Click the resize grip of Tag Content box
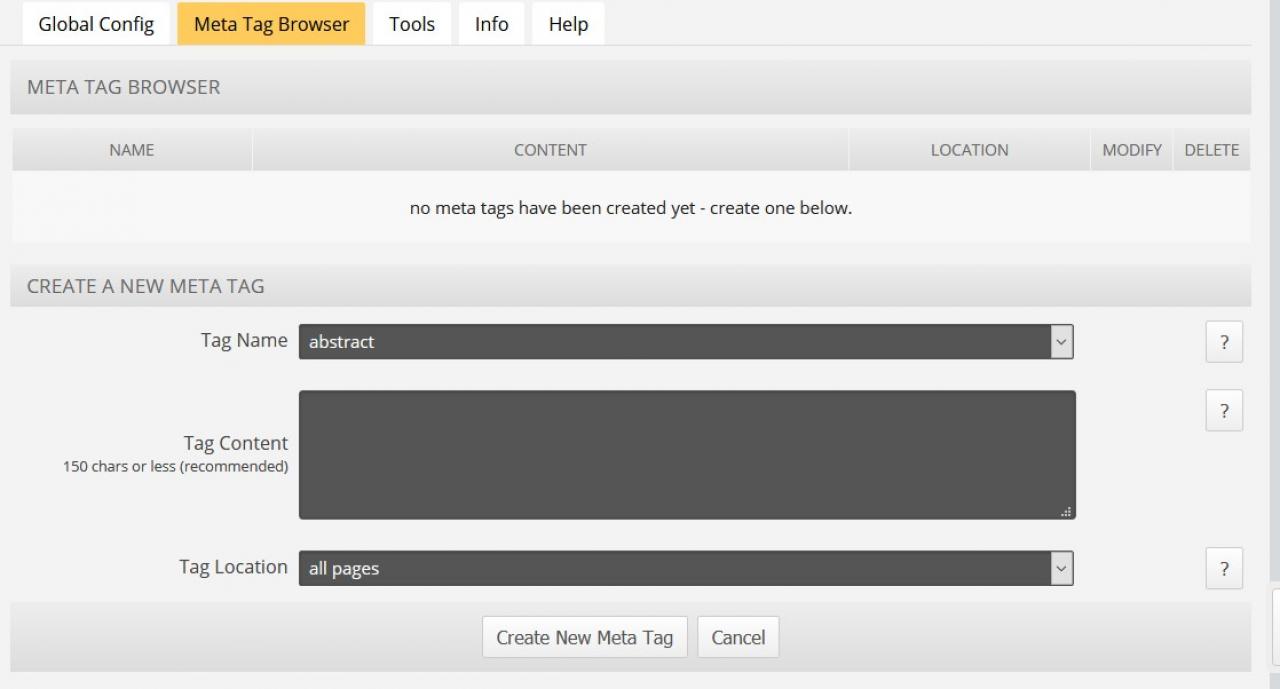1280x689 pixels. click(x=1067, y=511)
